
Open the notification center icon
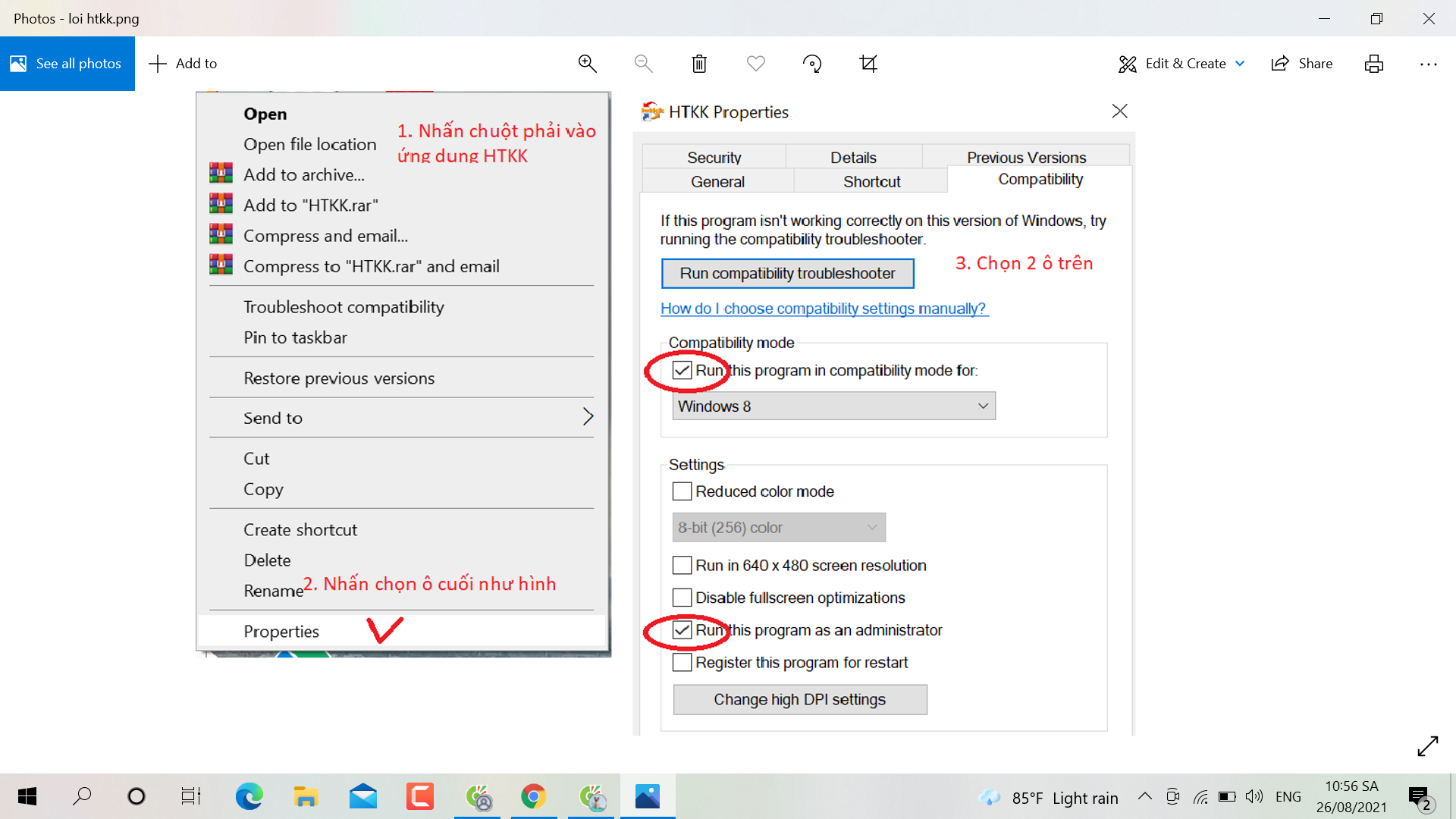click(1419, 797)
